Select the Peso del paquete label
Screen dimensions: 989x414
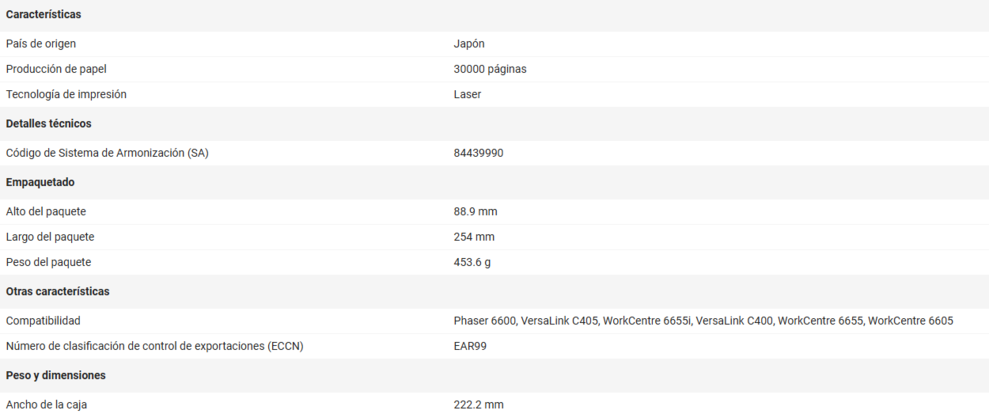pos(48,262)
